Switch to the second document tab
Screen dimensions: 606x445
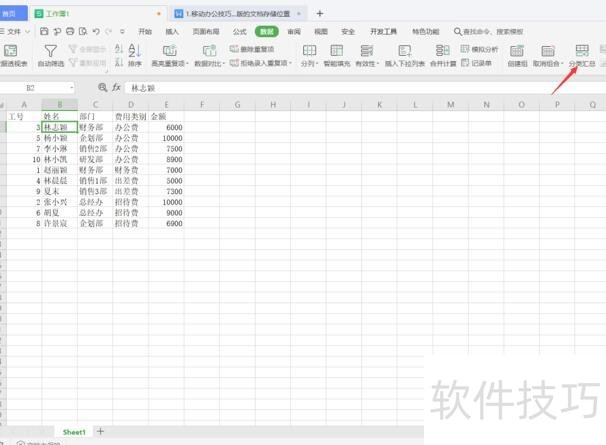tap(238, 14)
